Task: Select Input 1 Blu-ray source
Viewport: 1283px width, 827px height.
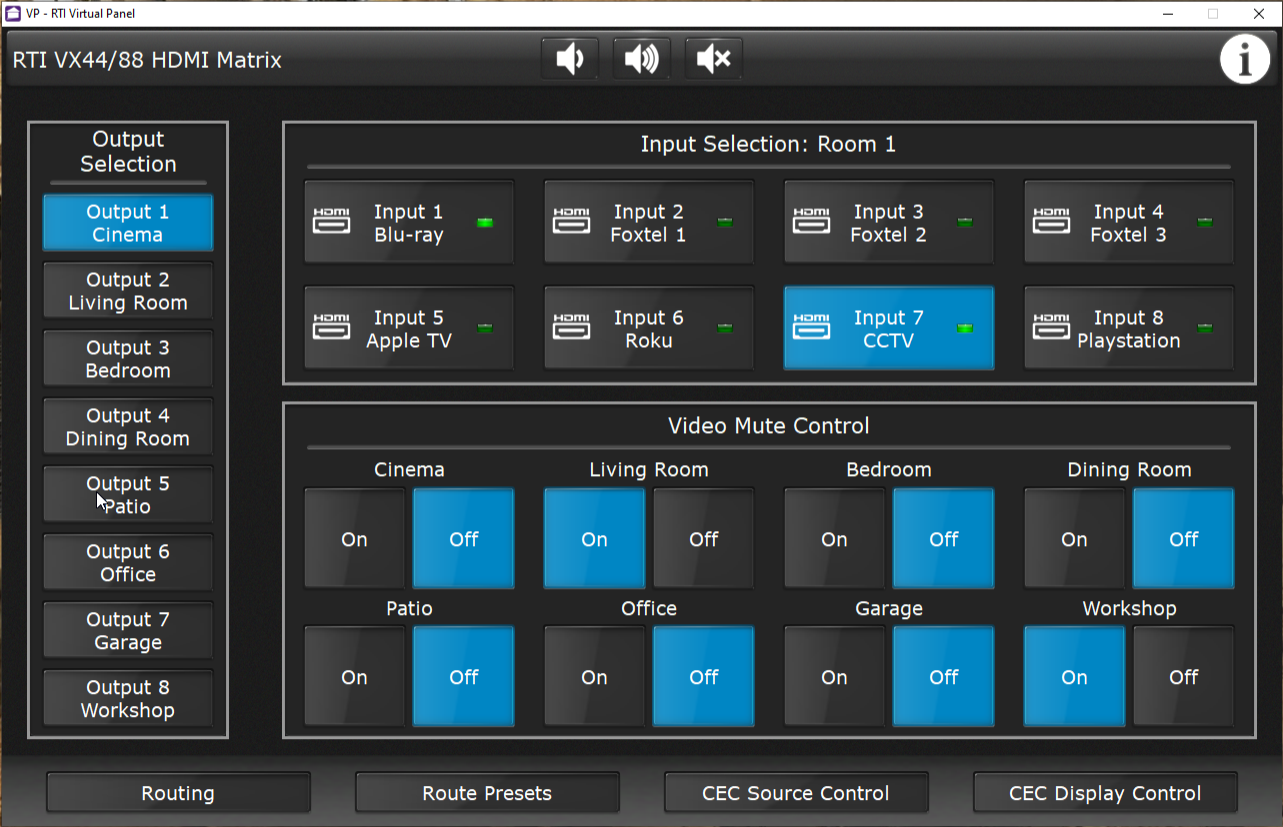Action: coord(409,223)
